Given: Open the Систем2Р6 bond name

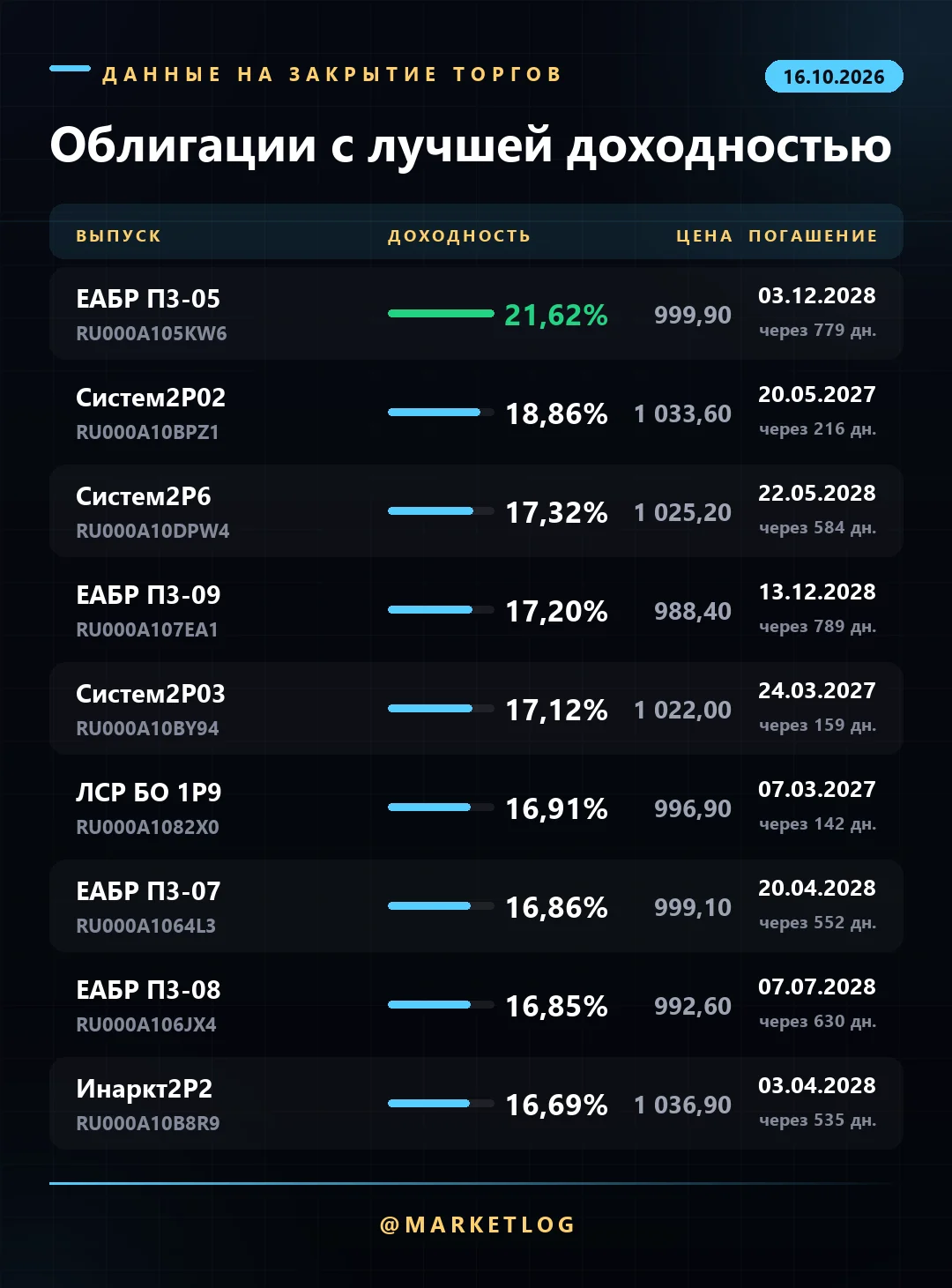Looking at the screenshot, I should tap(144, 496).
